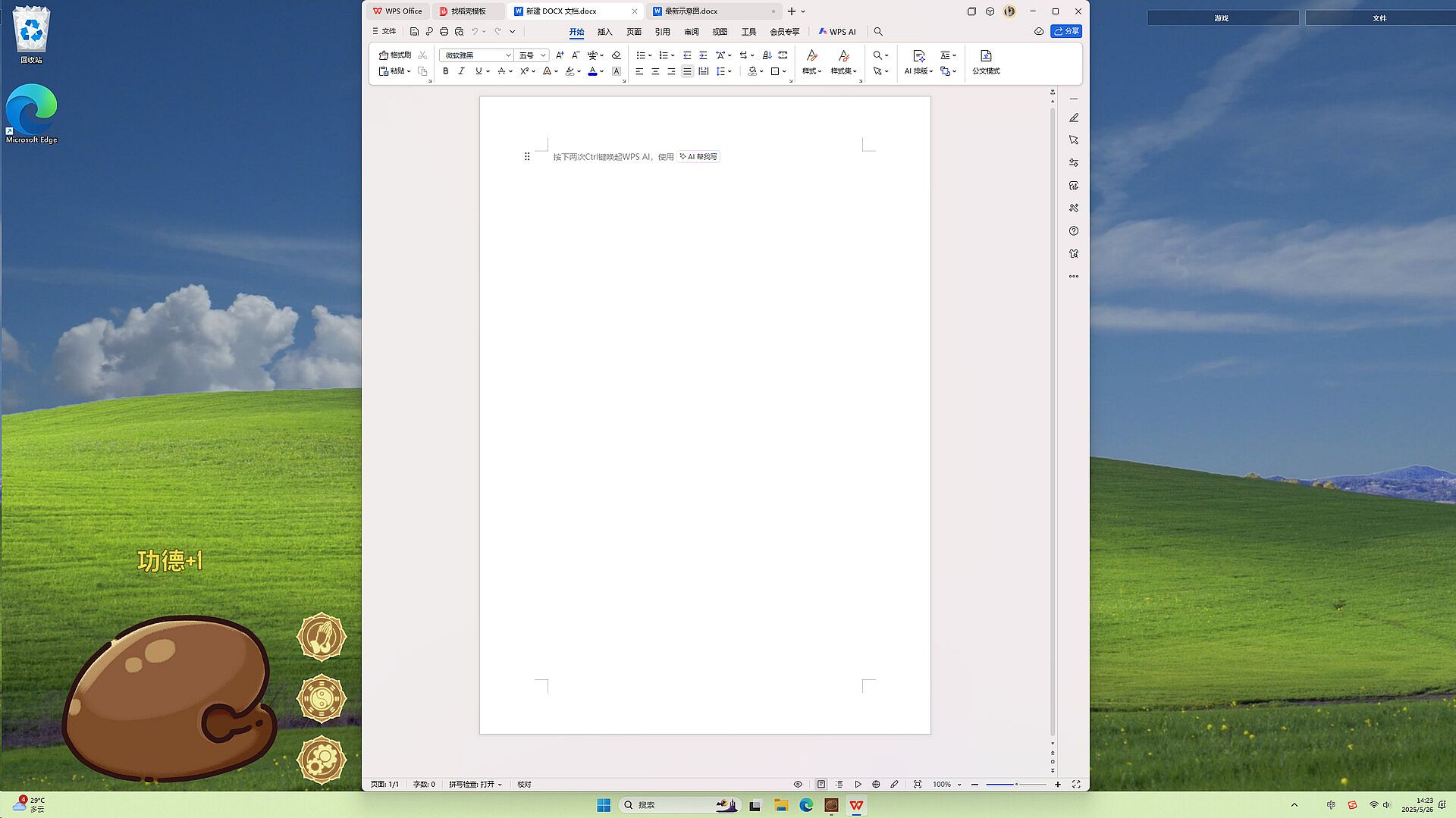The image size is (1456, 818).
Task: Click the 分享 share button
Action: 1066,32
